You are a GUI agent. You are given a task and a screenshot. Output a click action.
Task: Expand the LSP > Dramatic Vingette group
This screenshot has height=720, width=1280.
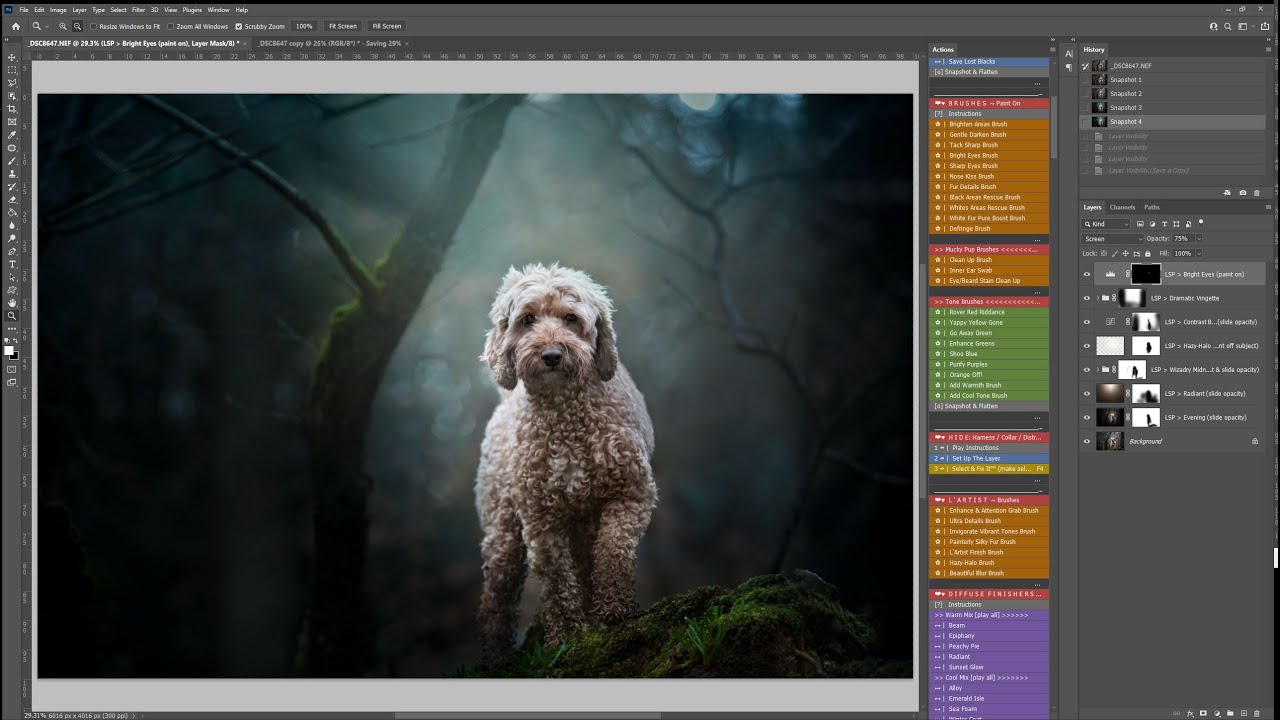[1097, 298]
